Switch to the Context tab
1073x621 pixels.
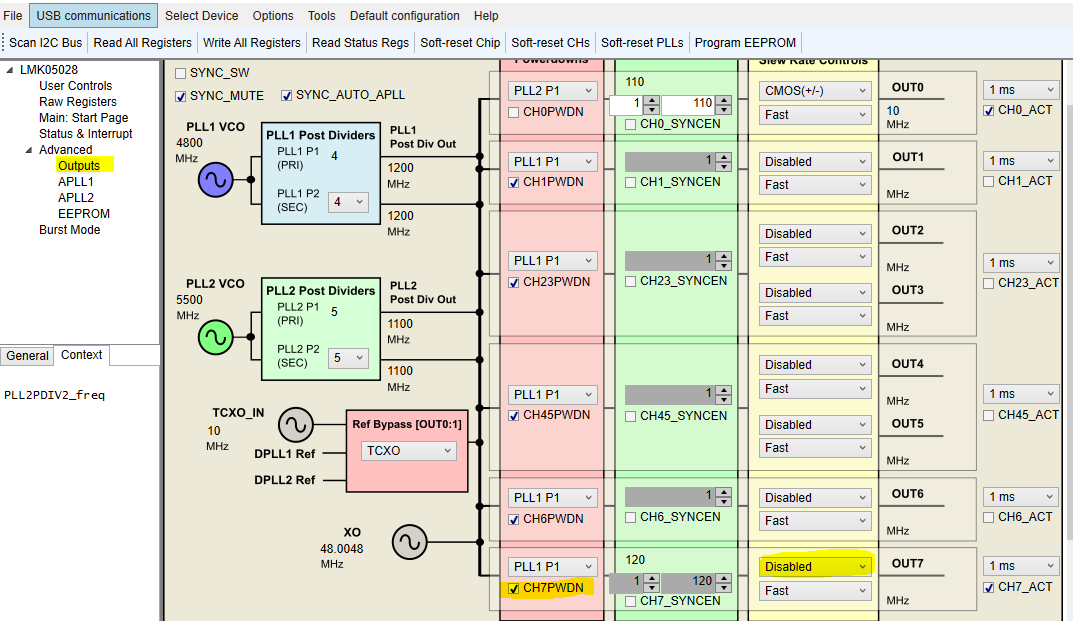(81, 355)
